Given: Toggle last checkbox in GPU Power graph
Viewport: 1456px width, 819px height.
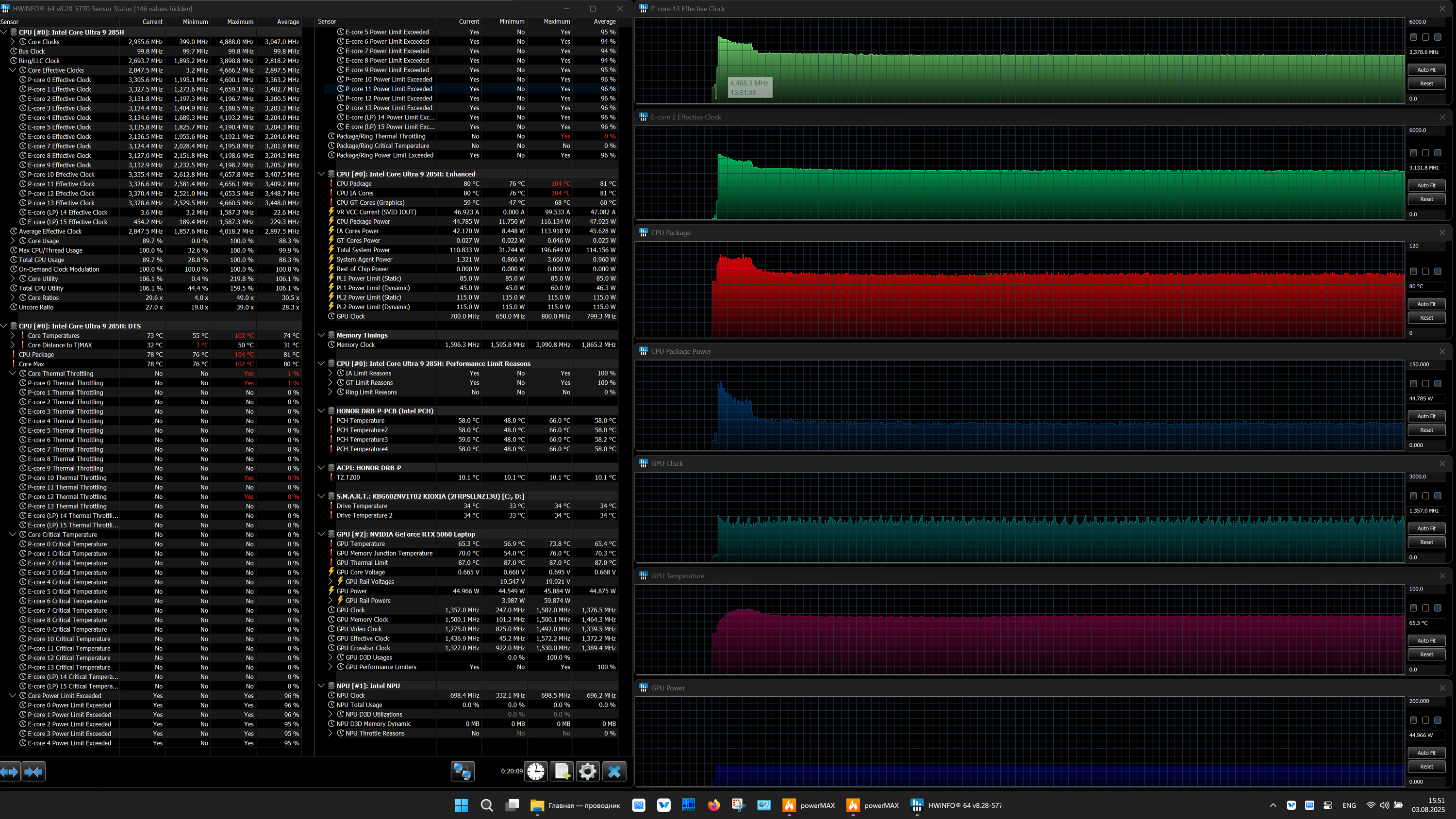Looking at the screenshot, I should tap(1438, 720).
